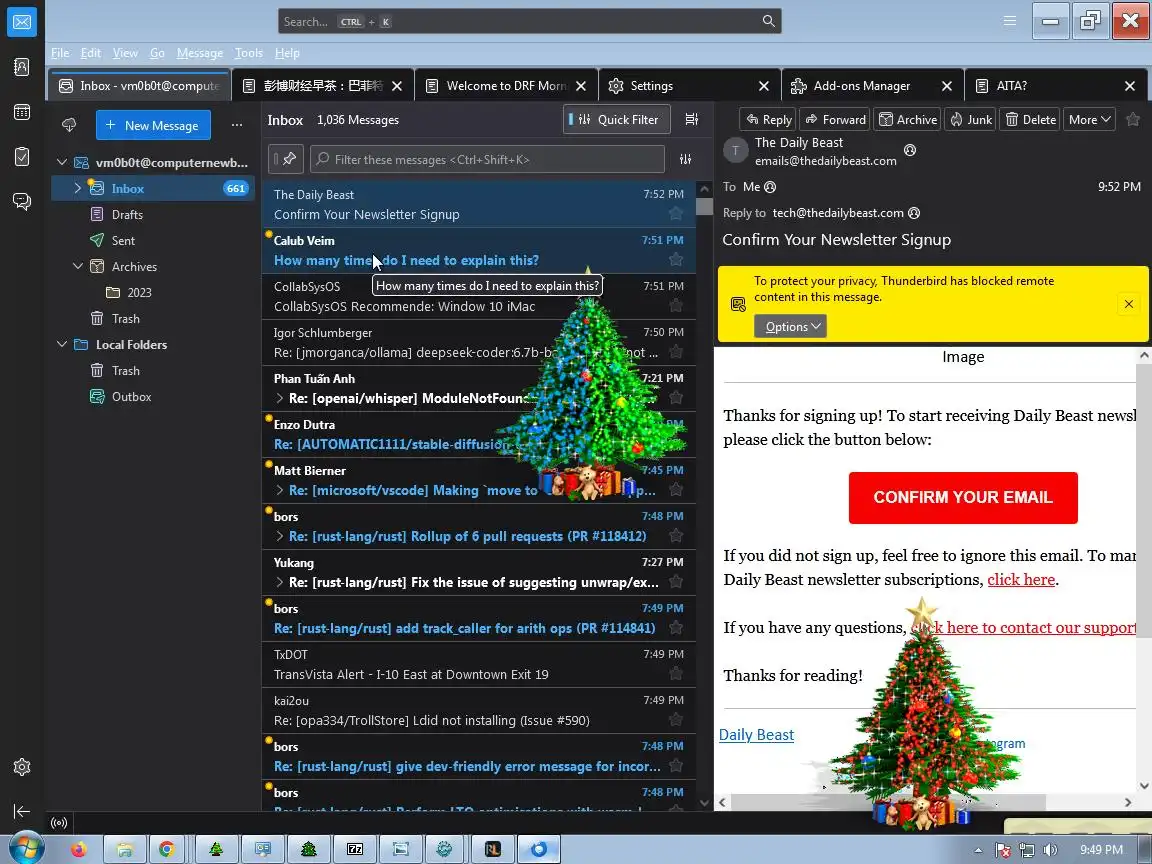Open 7-Zip from the taskbar
The height and width of the screenshot is (864, 1152).
(x=355, y=849)
